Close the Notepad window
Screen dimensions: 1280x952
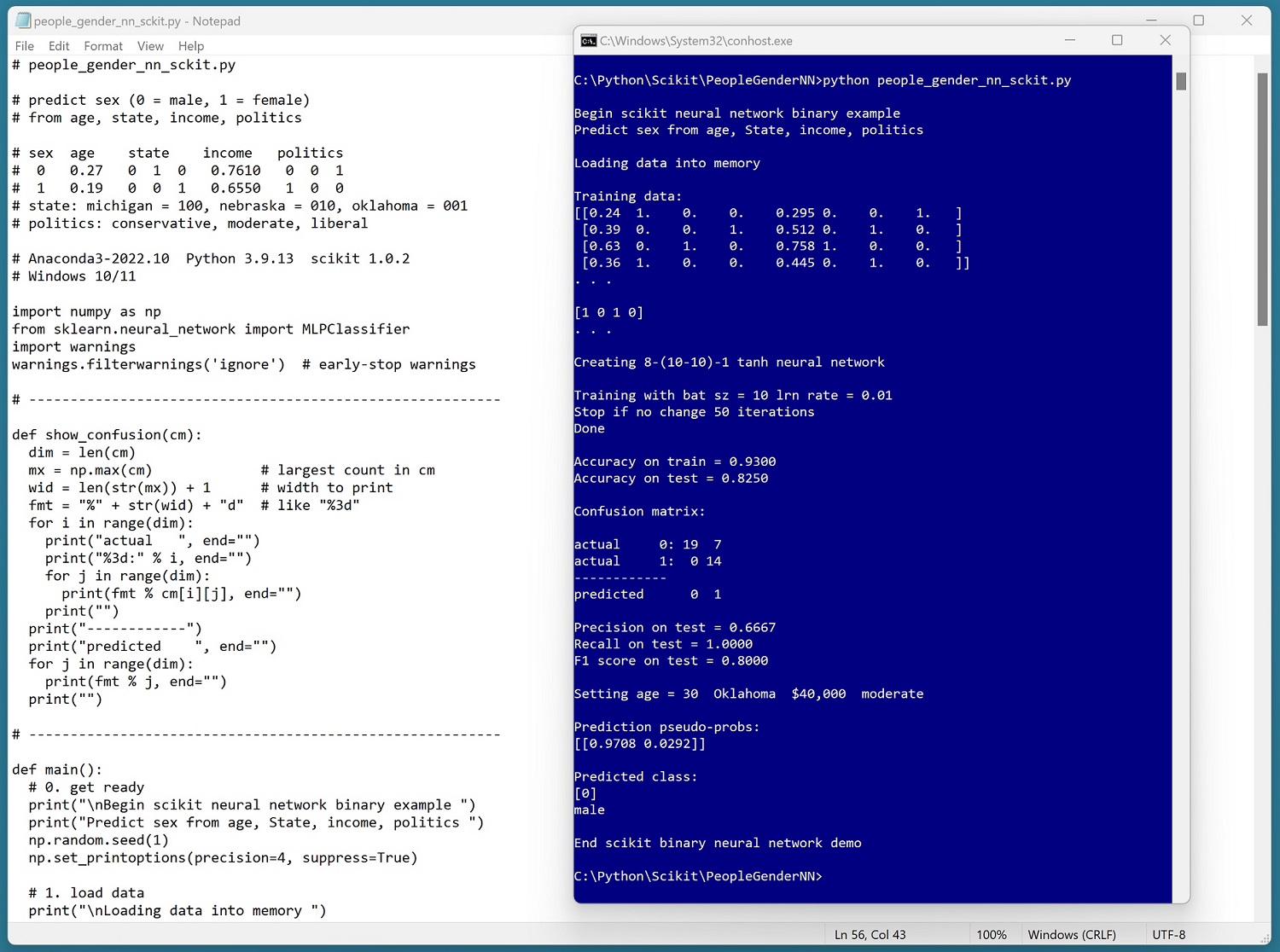click(x=1247, y=20)
